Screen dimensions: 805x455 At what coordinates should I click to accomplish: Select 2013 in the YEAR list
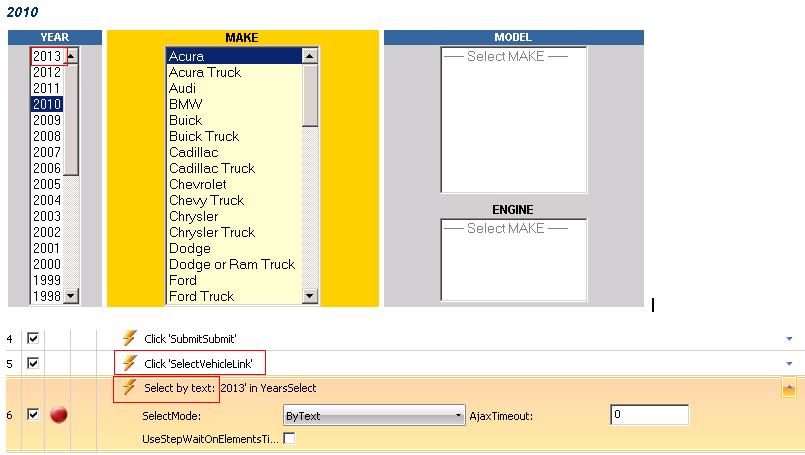47,56
